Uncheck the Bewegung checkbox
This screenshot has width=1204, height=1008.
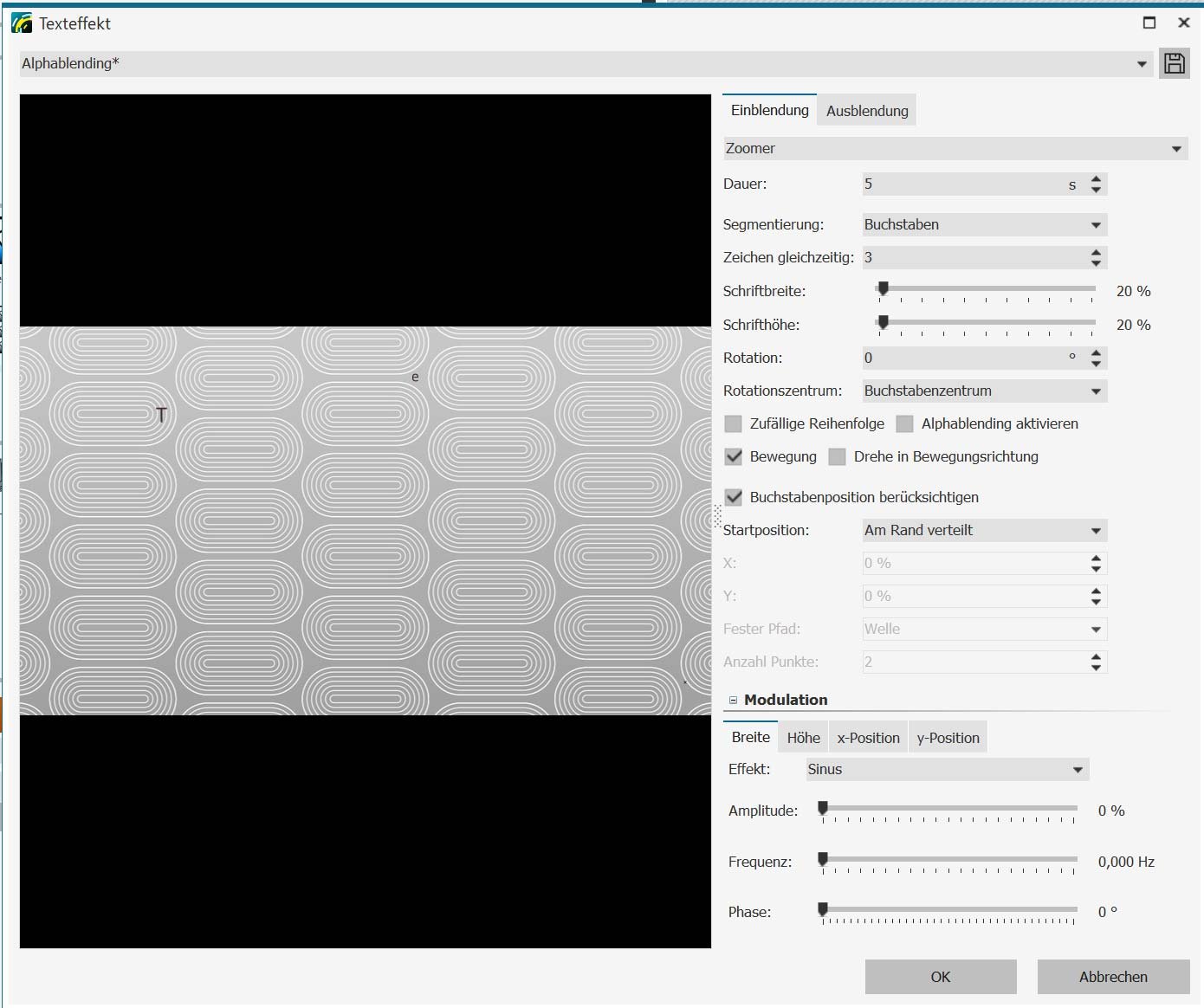[x=734, y=456]
